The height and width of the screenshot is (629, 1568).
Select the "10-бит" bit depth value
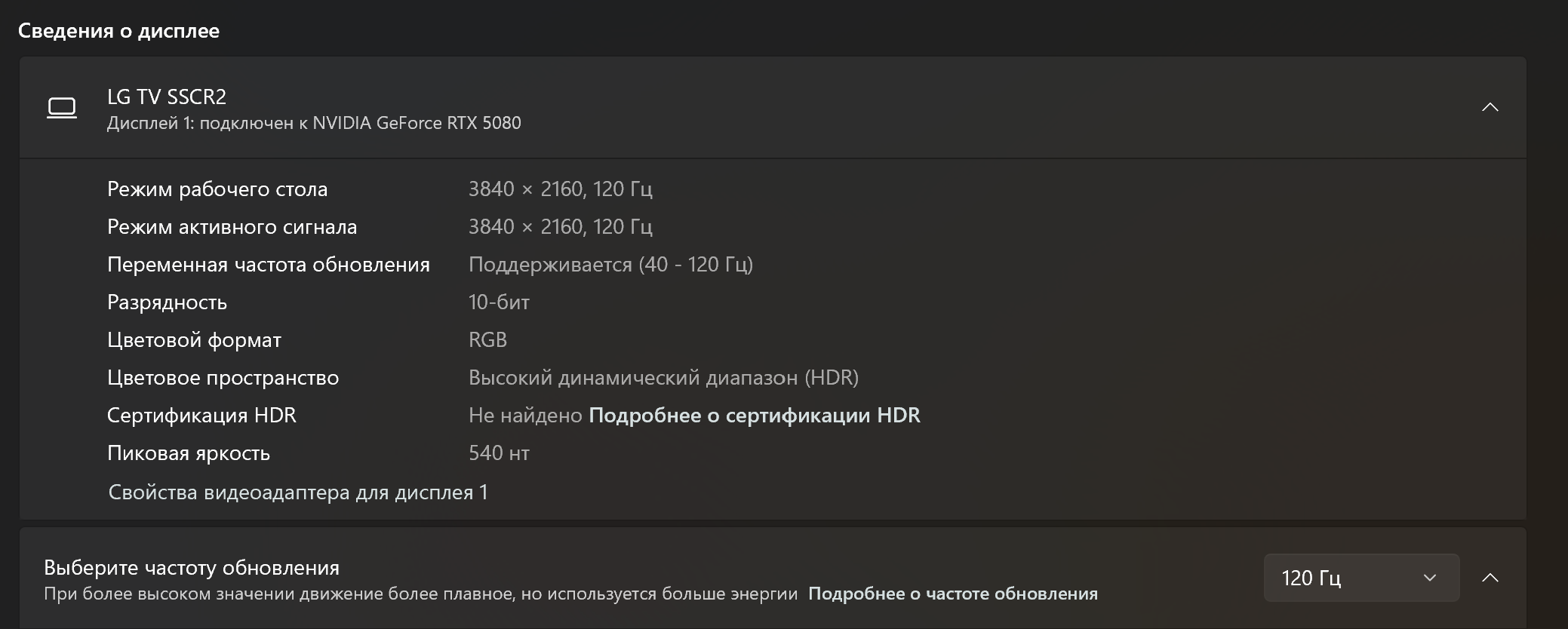pyautogui.click(x=499, y=302)
